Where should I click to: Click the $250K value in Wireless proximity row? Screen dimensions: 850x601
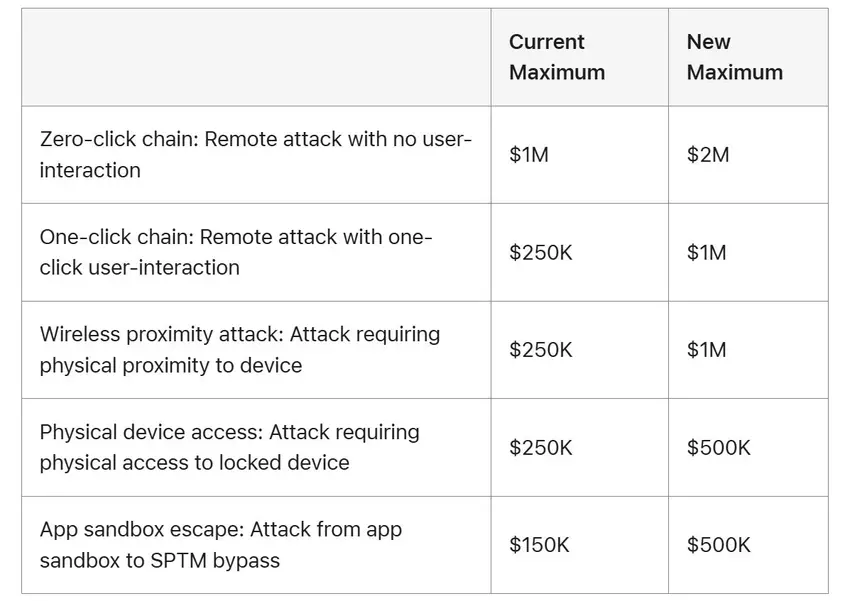point(541,350)
